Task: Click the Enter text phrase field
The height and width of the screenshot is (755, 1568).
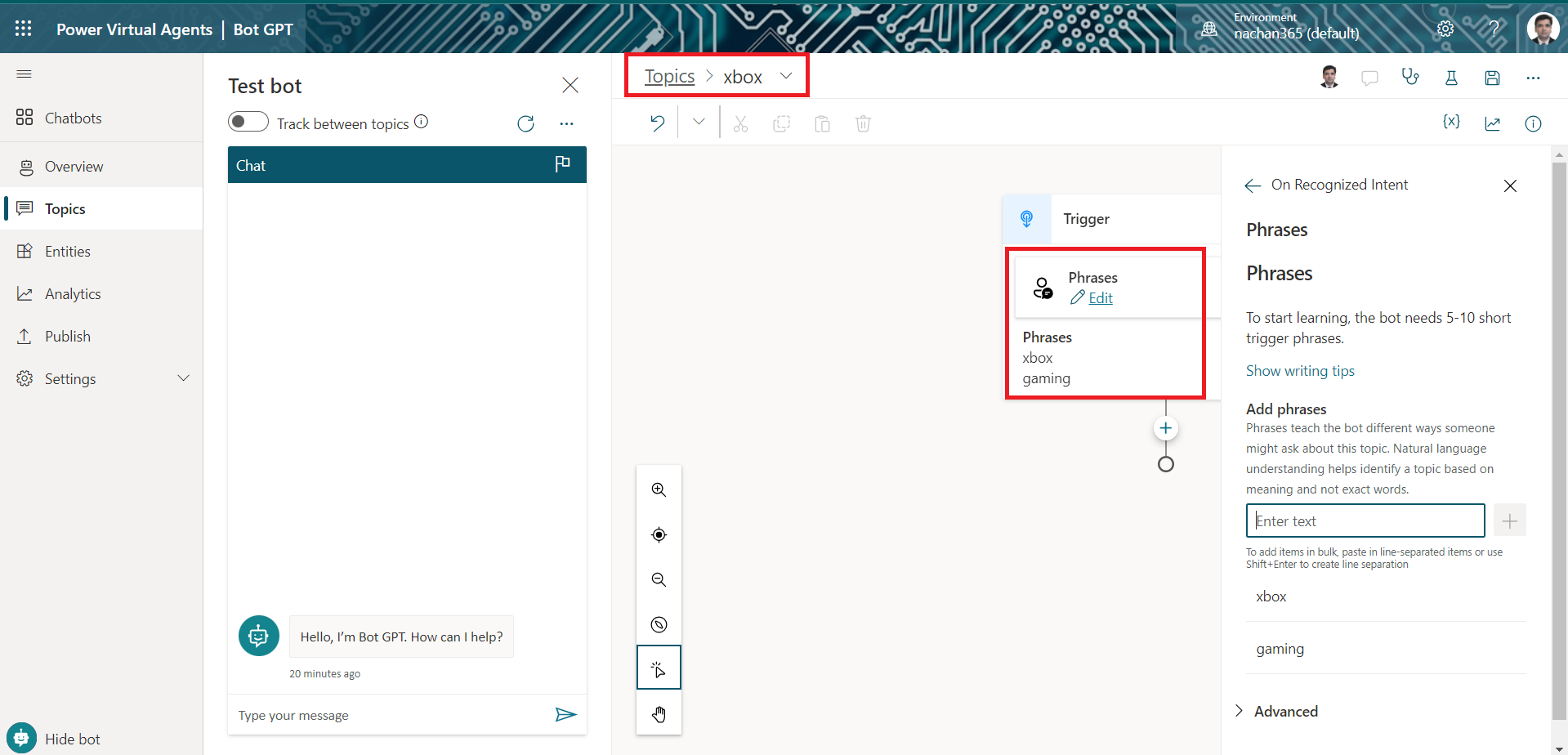Action: (x=1365, y=520)
